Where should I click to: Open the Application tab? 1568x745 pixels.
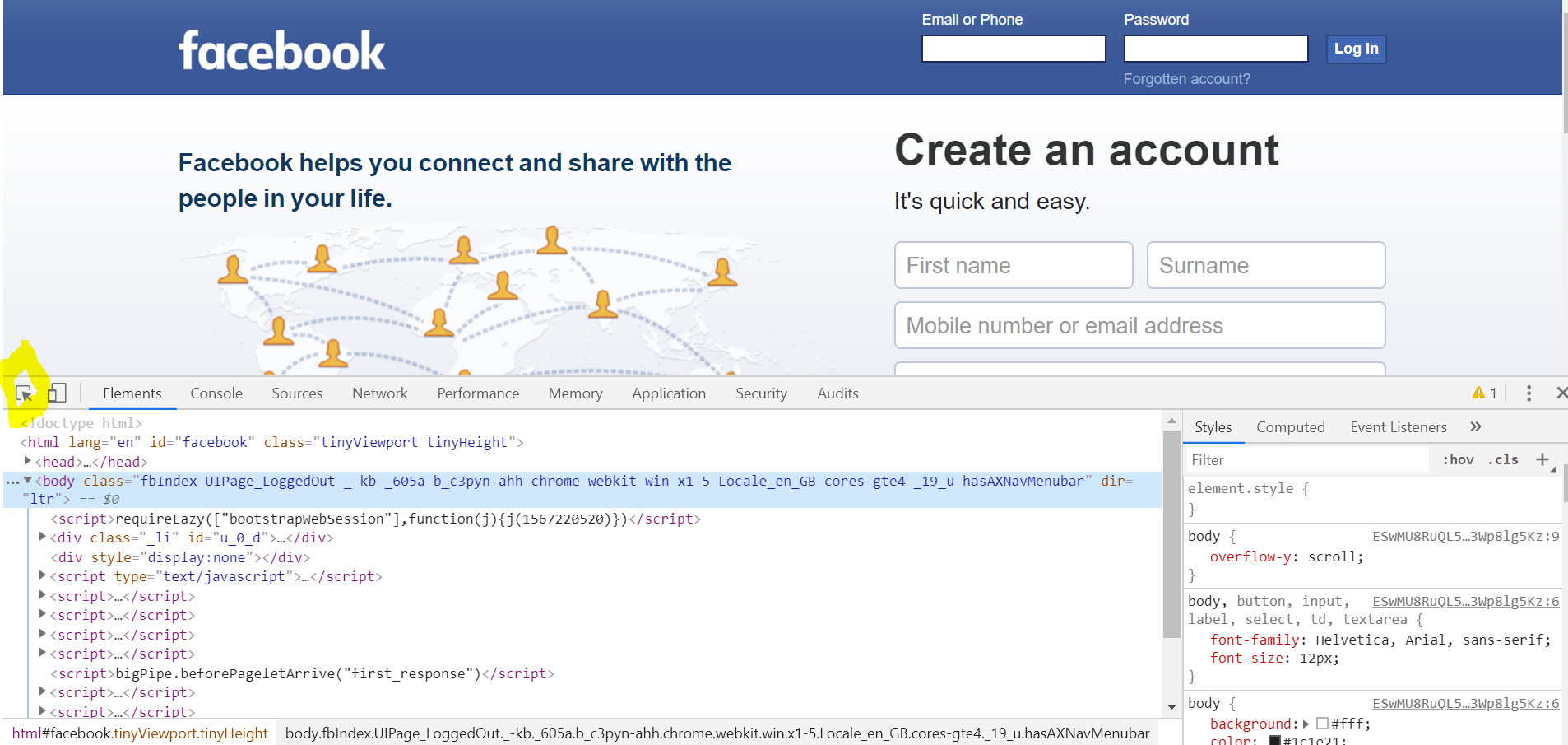click(669, 393)
